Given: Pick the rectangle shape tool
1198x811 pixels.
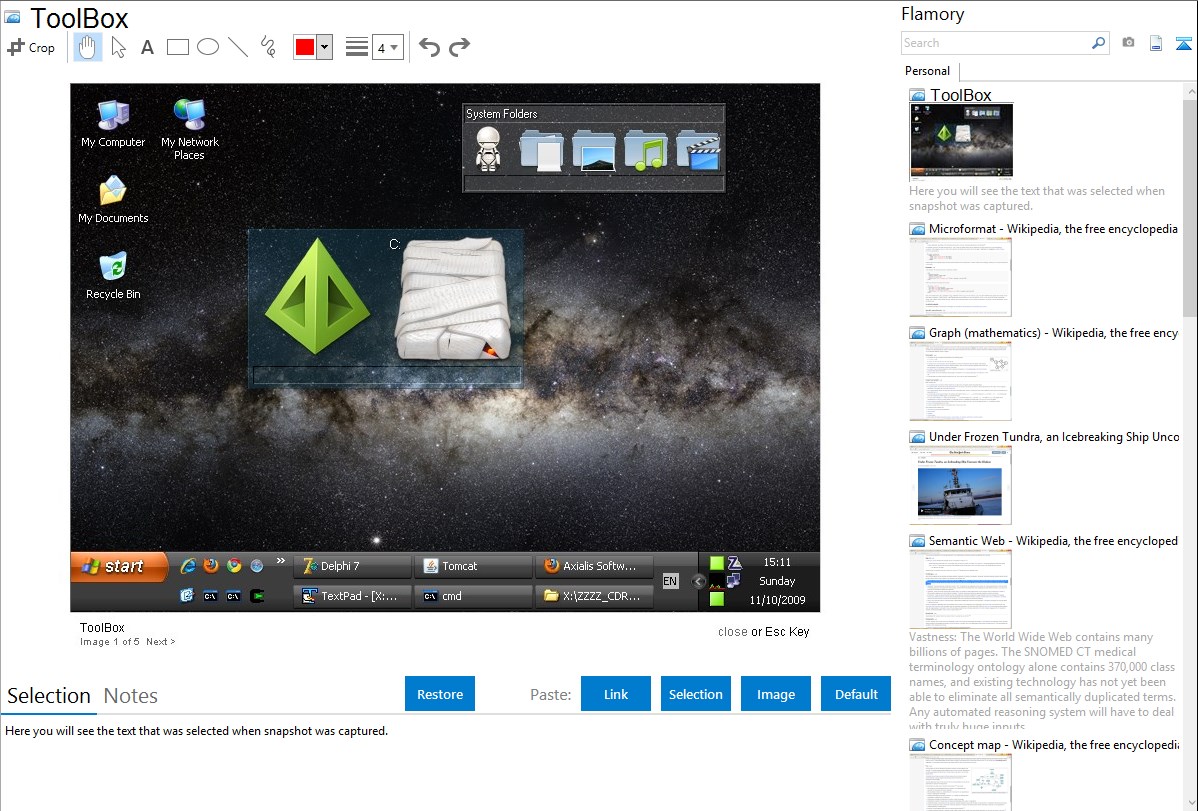Looking at the screenshot, I should (x=178, y=47).
